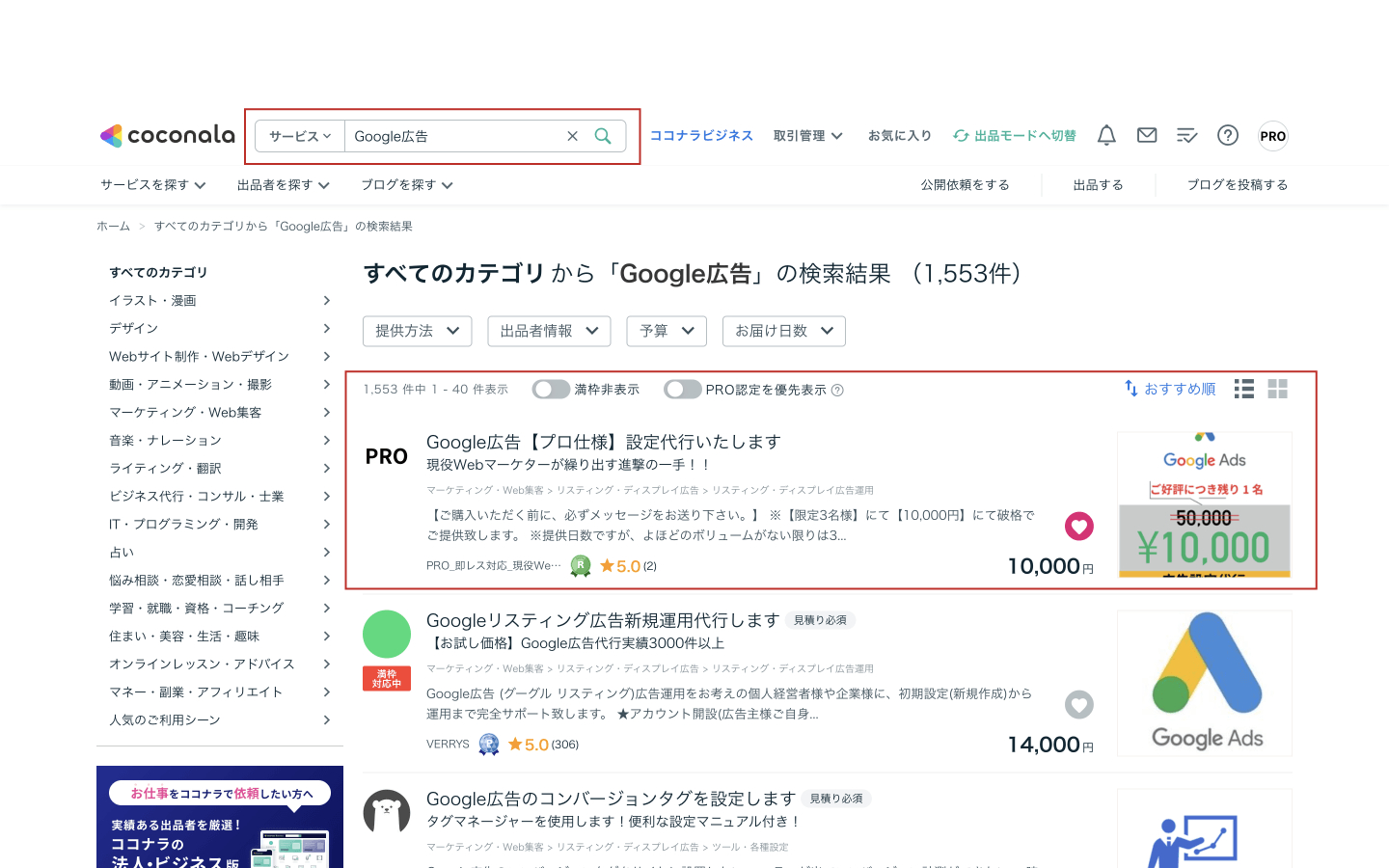Open the help question mark icon
The image size is (1389, 868).
point(1227,135)
